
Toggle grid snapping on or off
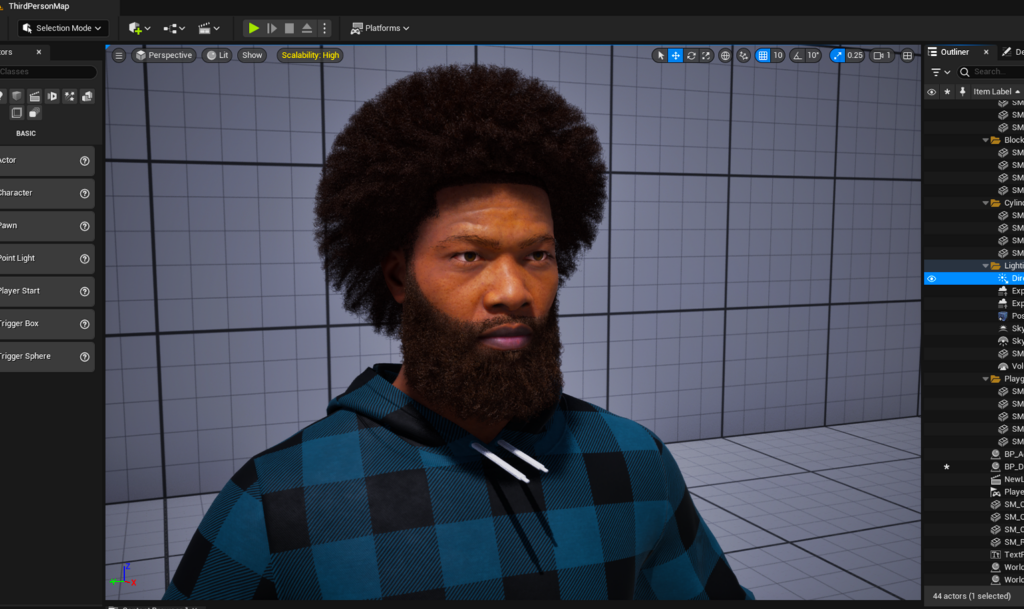(764, 55)
